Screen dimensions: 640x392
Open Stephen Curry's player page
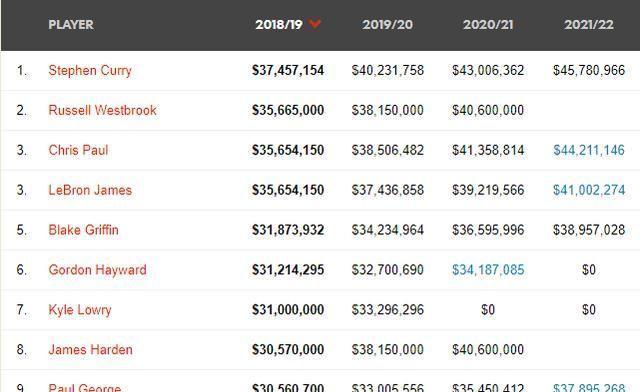pyautogui.click(x=90, y=70)
